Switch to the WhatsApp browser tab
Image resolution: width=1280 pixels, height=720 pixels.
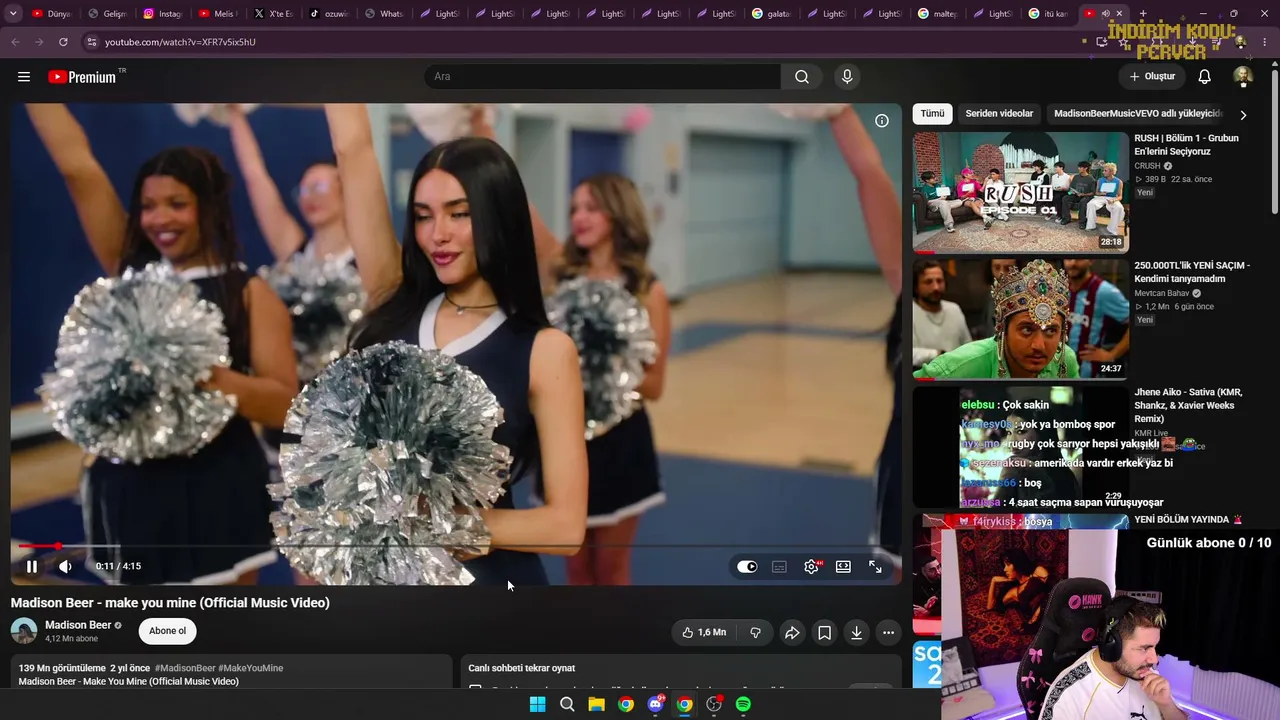click(383, 14)
